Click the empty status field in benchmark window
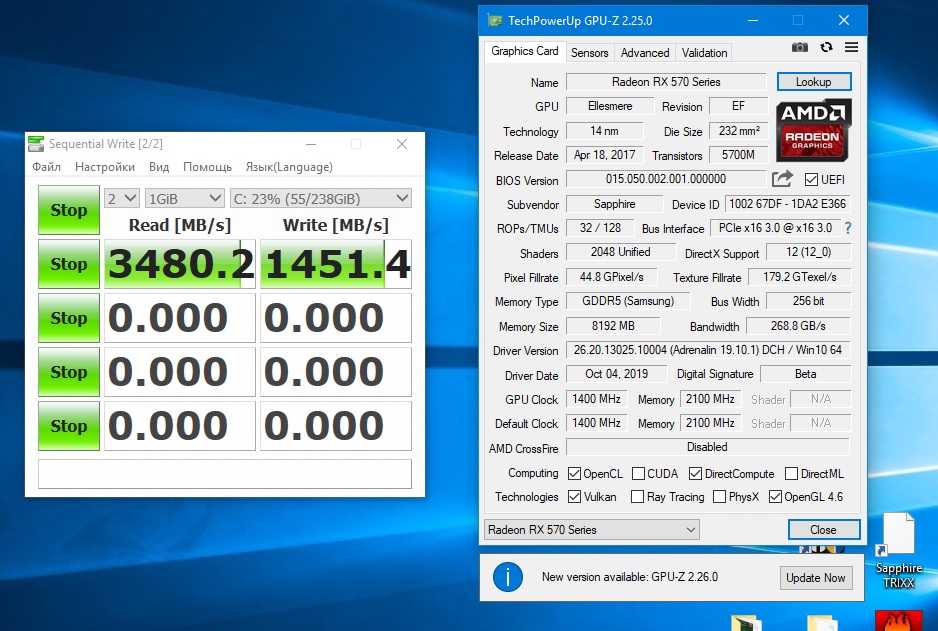938x631 pixels. tap(225, 474)
